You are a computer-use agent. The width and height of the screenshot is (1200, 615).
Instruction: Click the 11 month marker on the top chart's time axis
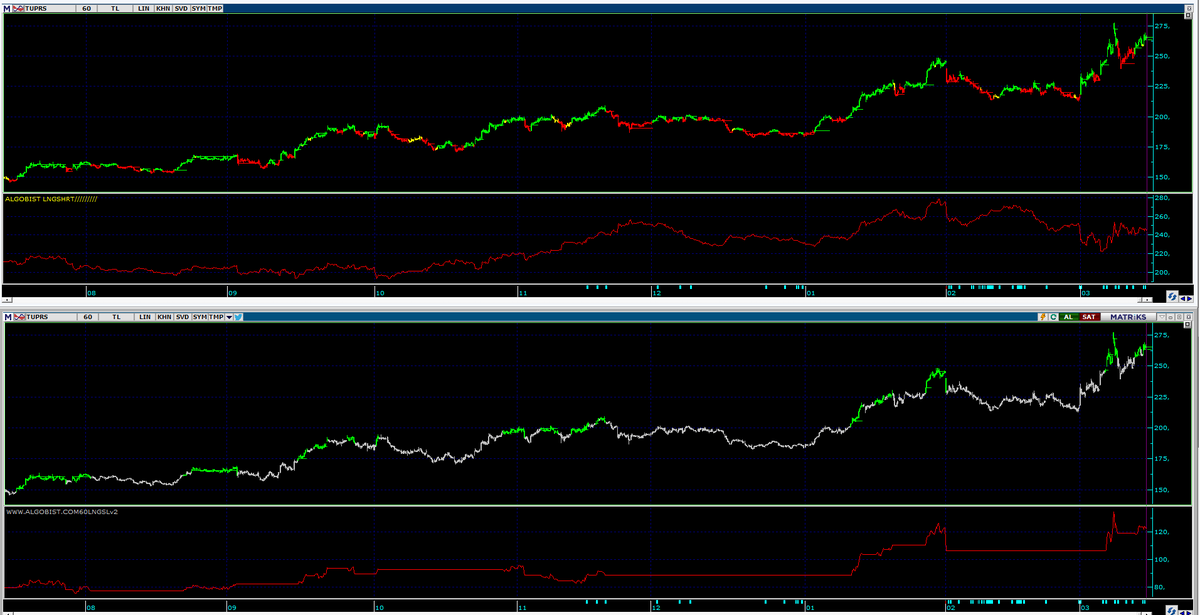522,293
